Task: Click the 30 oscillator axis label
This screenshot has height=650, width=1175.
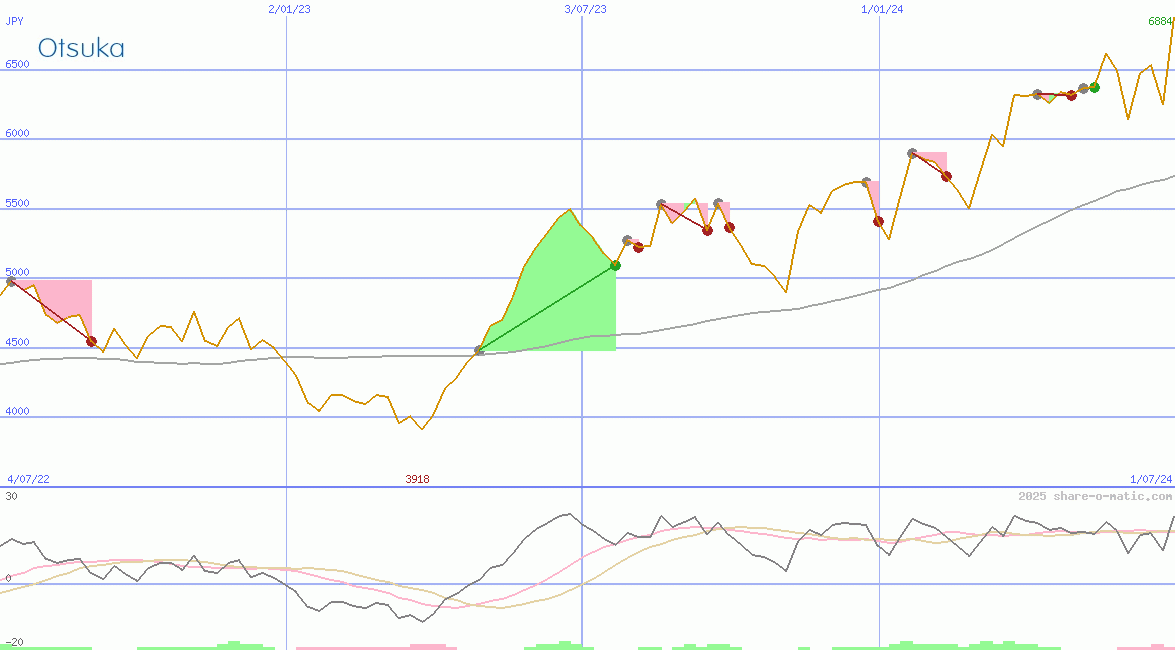Action: tap(11, 496)
